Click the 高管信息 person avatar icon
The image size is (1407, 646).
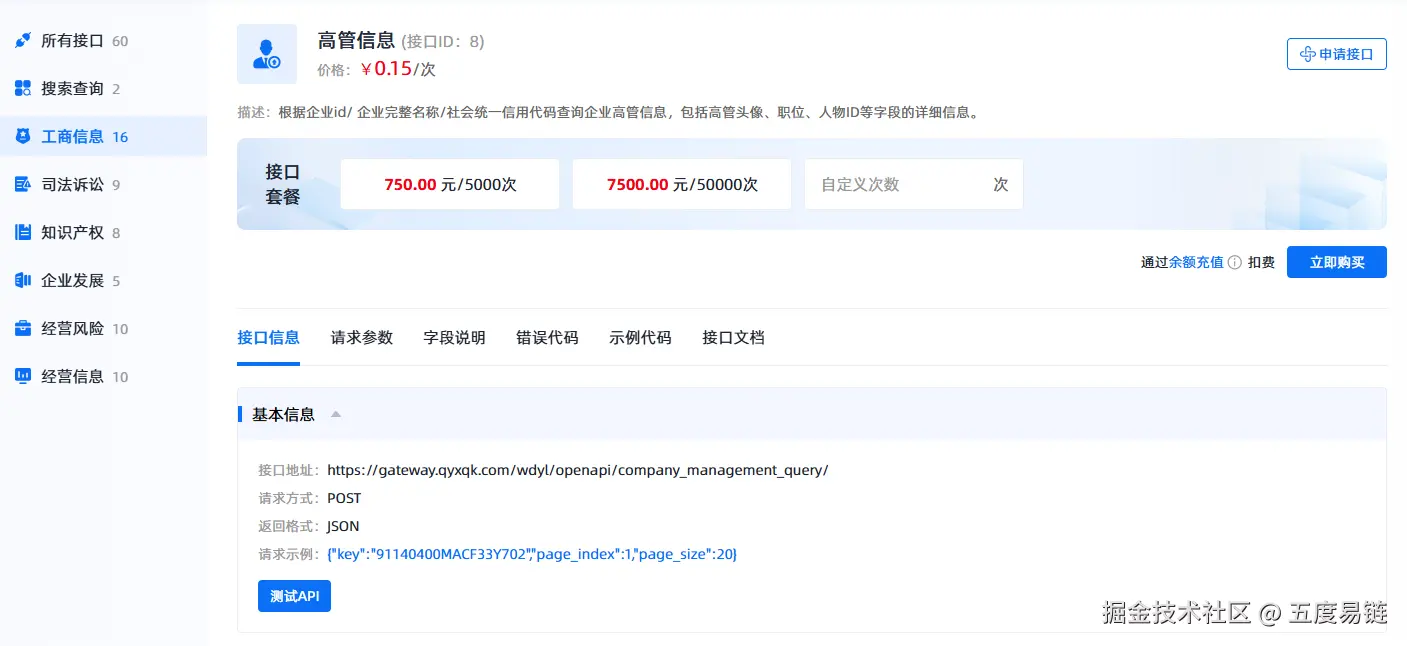[x=267, y=54]
